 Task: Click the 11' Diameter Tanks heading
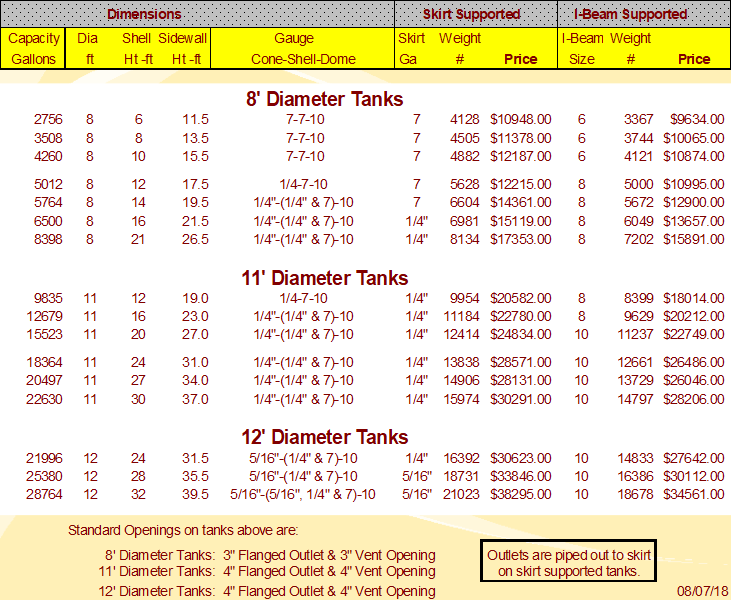coord(324,278)
